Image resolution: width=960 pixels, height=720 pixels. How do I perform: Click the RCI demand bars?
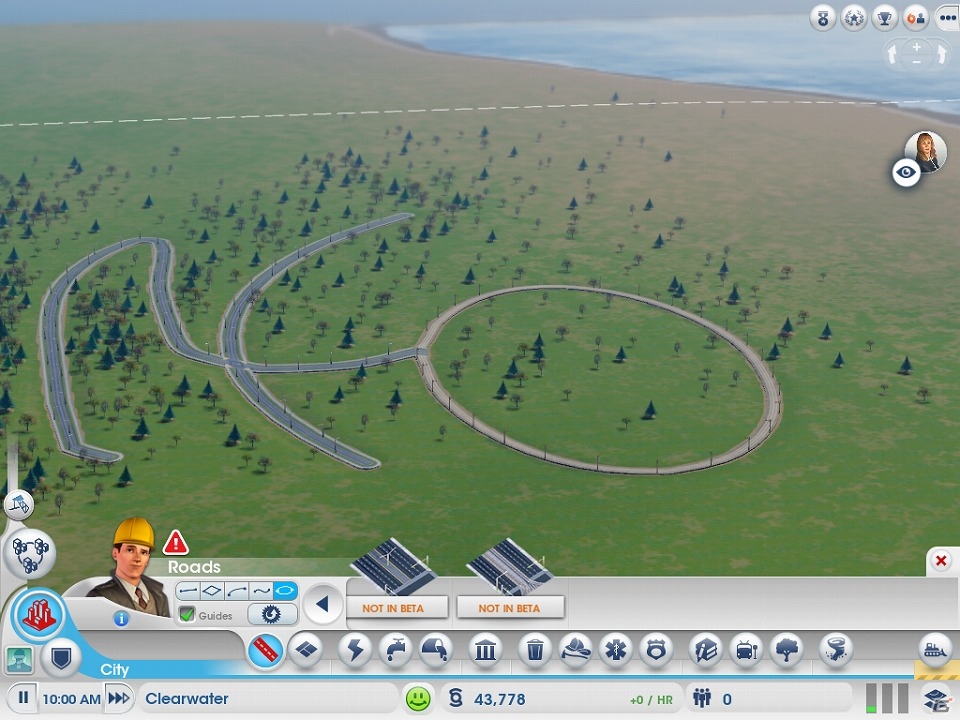click(x=887, y=699)
